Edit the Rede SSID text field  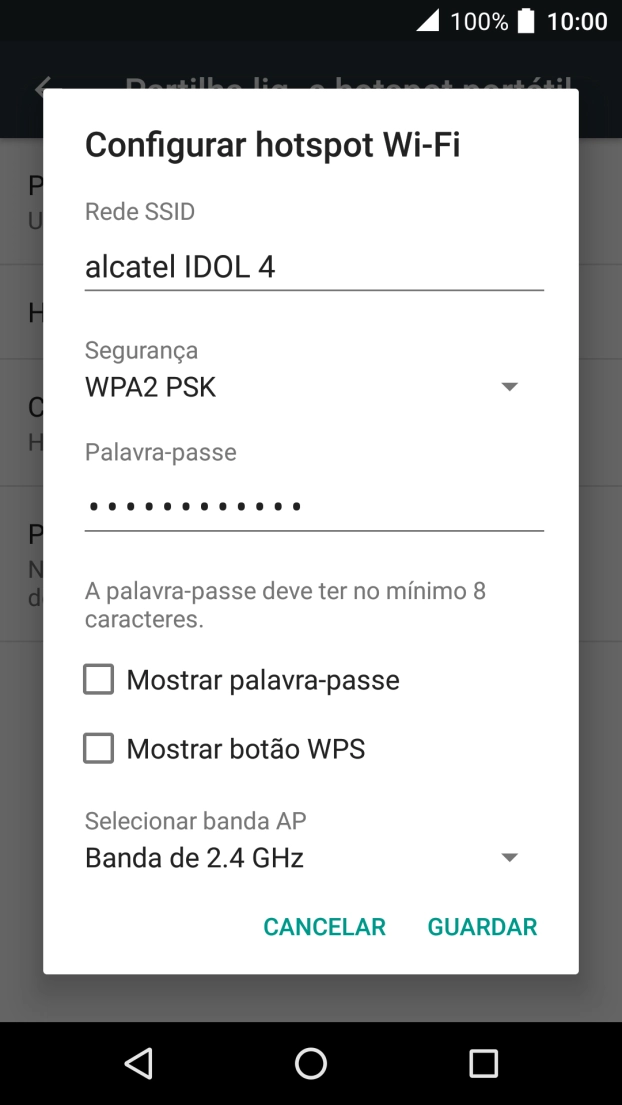click(313, 267)
